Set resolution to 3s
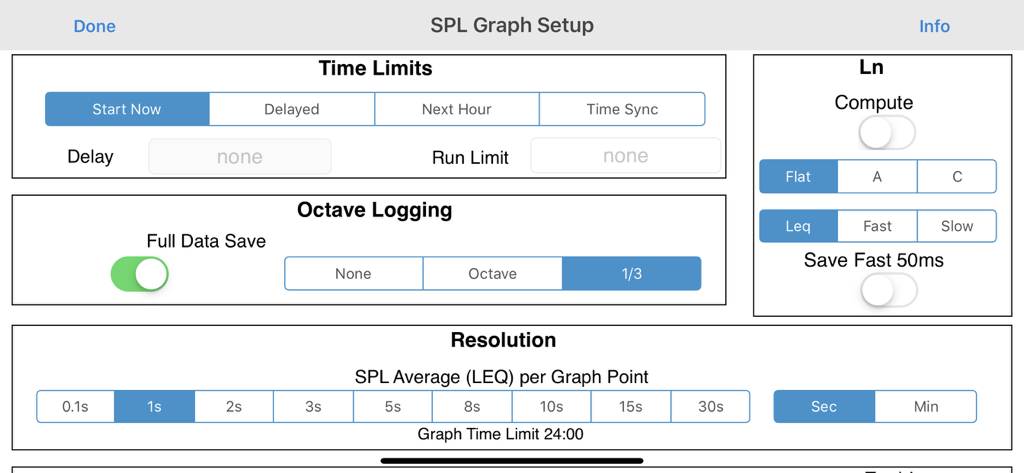 click(x=313, y=406)
